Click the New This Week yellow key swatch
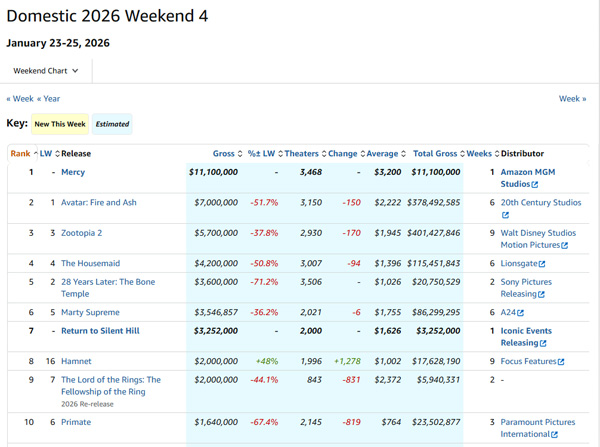 point(60,124)
